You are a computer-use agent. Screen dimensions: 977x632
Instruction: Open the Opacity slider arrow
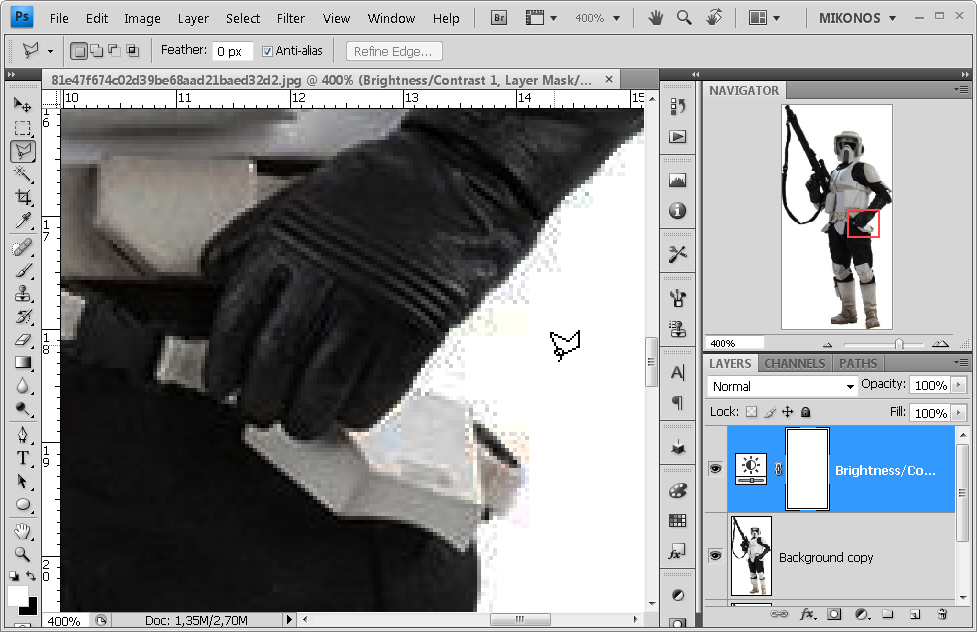pyautogui.click(x=958, y=385)
